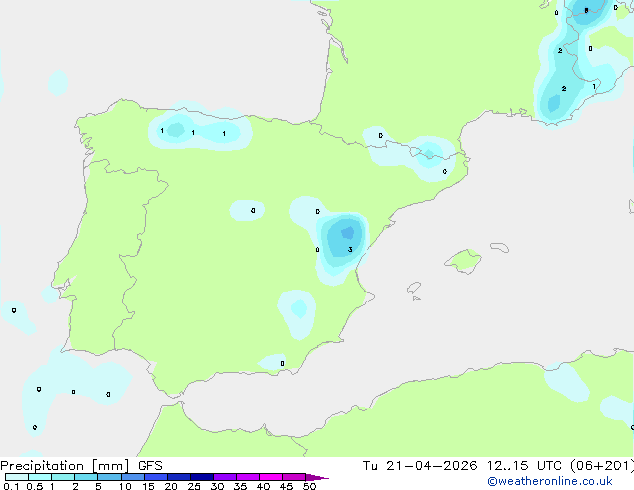This screenshot has width=634, height=490.
Task: Click the Mallorca island outline
Action: (x=463, y=262)
